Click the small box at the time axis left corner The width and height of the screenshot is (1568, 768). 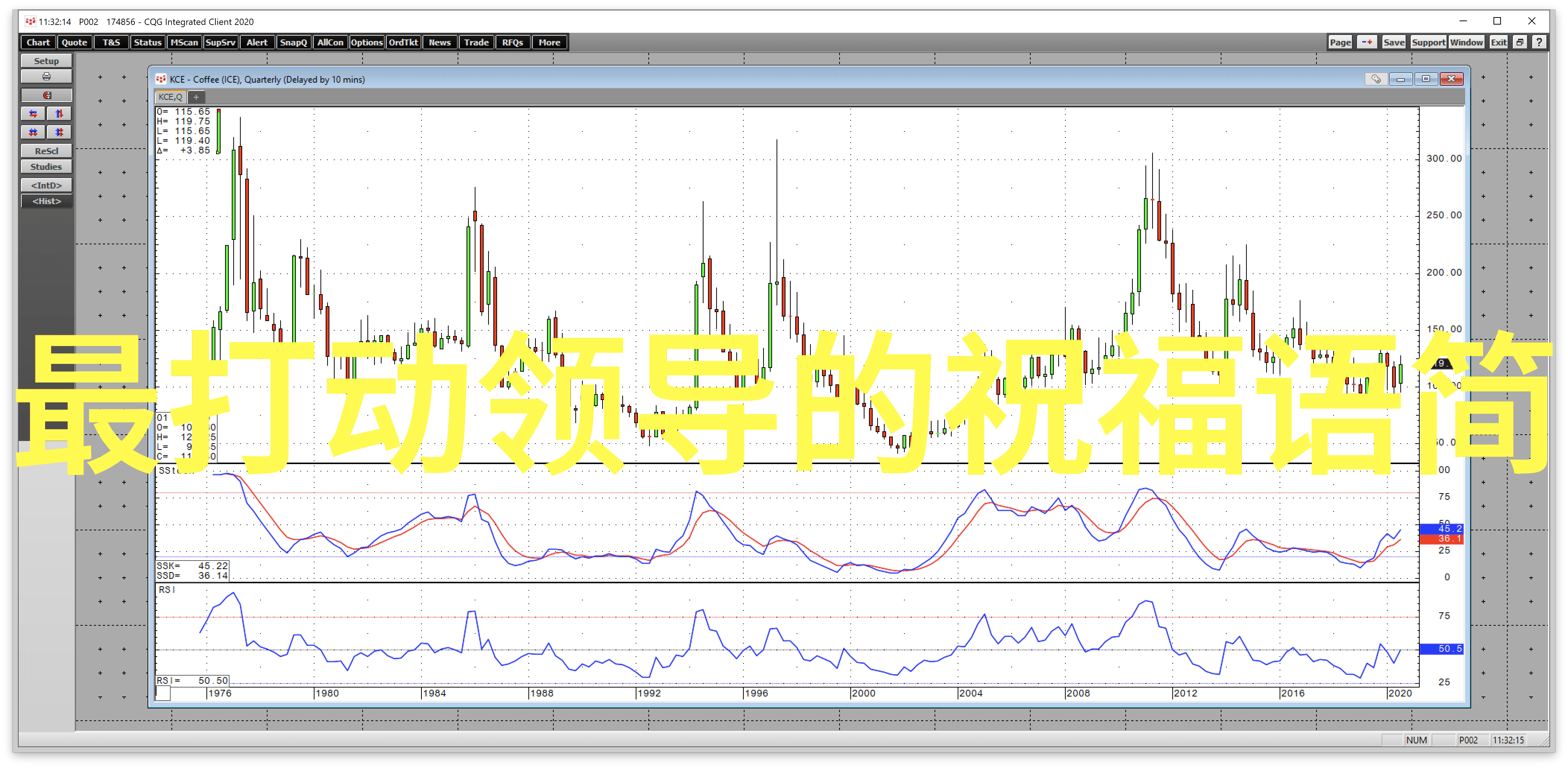[163, 693]
